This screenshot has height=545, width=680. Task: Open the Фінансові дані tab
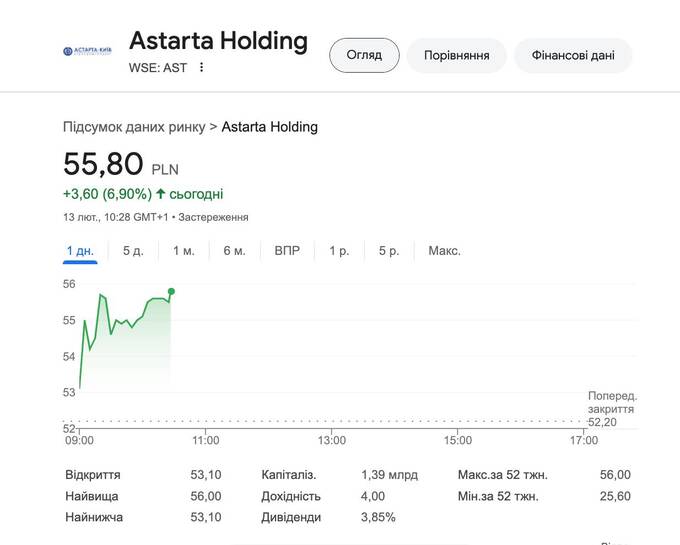click(x=573, y=55)
